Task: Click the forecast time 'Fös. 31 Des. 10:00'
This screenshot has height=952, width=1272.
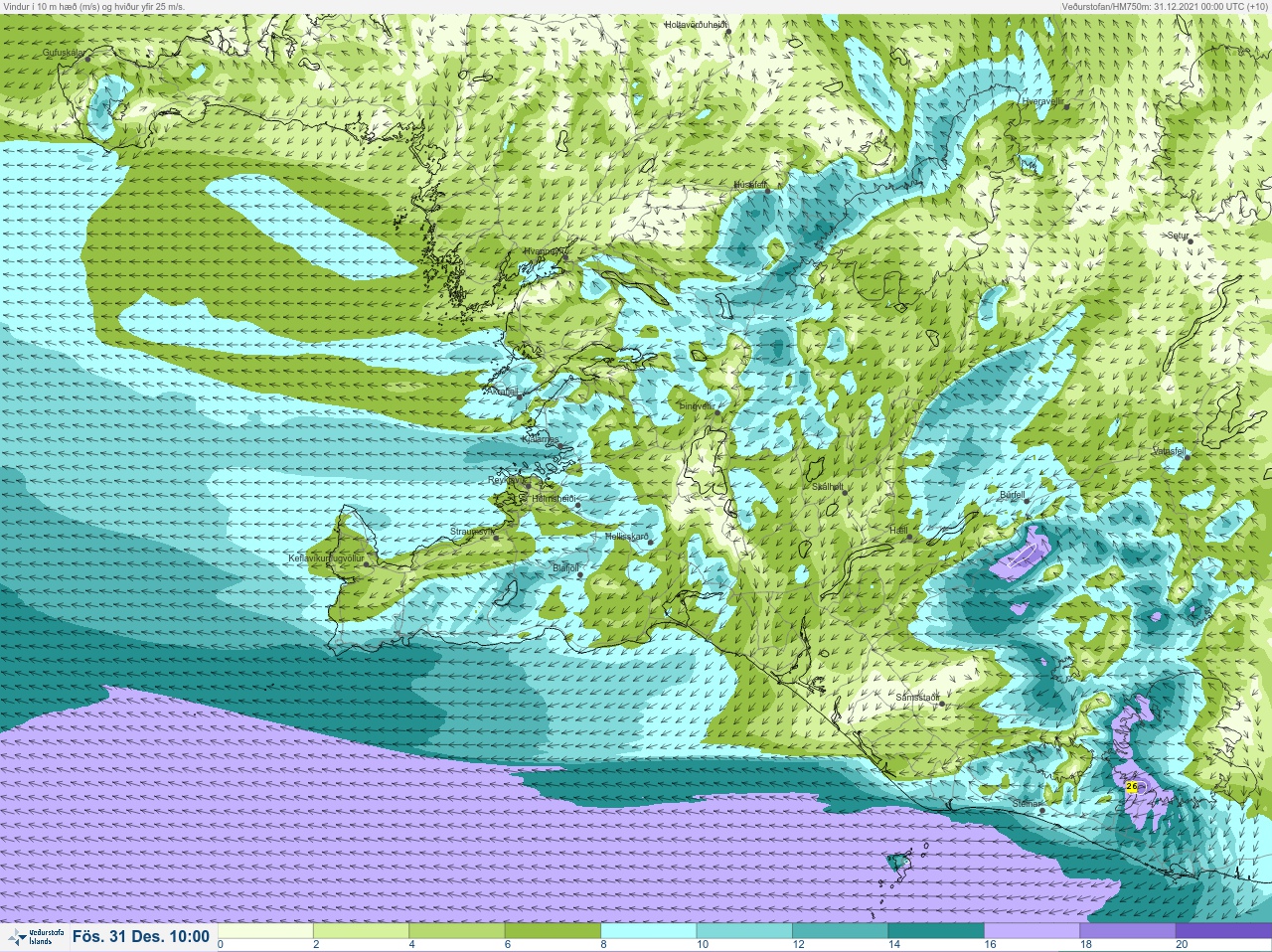Action: click(x=141, y=936)
